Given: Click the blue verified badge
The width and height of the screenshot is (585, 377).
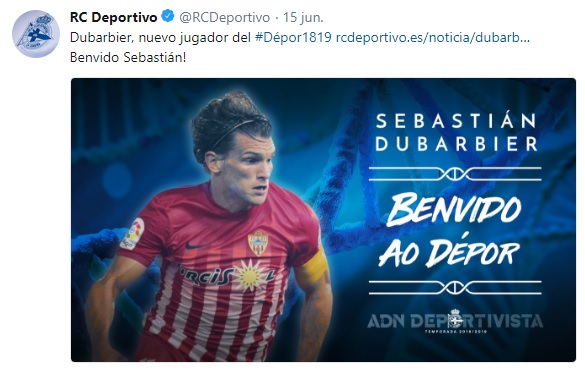Looking at the screenshot, I should [168, 16].
